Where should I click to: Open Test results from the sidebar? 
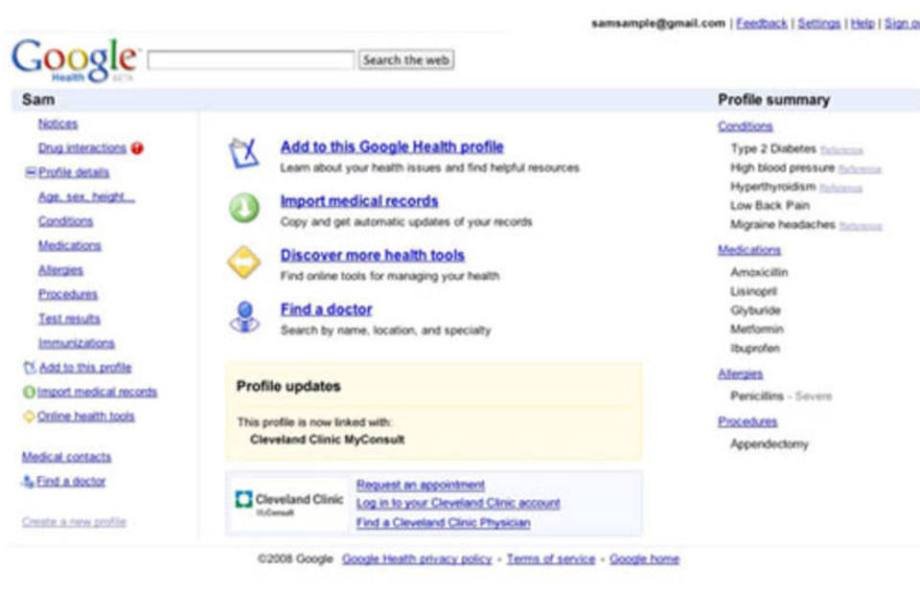coord(69,319)
